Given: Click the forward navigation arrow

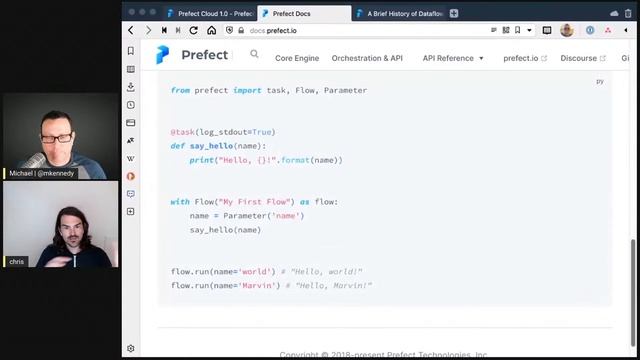Looking at the screenshot, I should coord(148,30).
